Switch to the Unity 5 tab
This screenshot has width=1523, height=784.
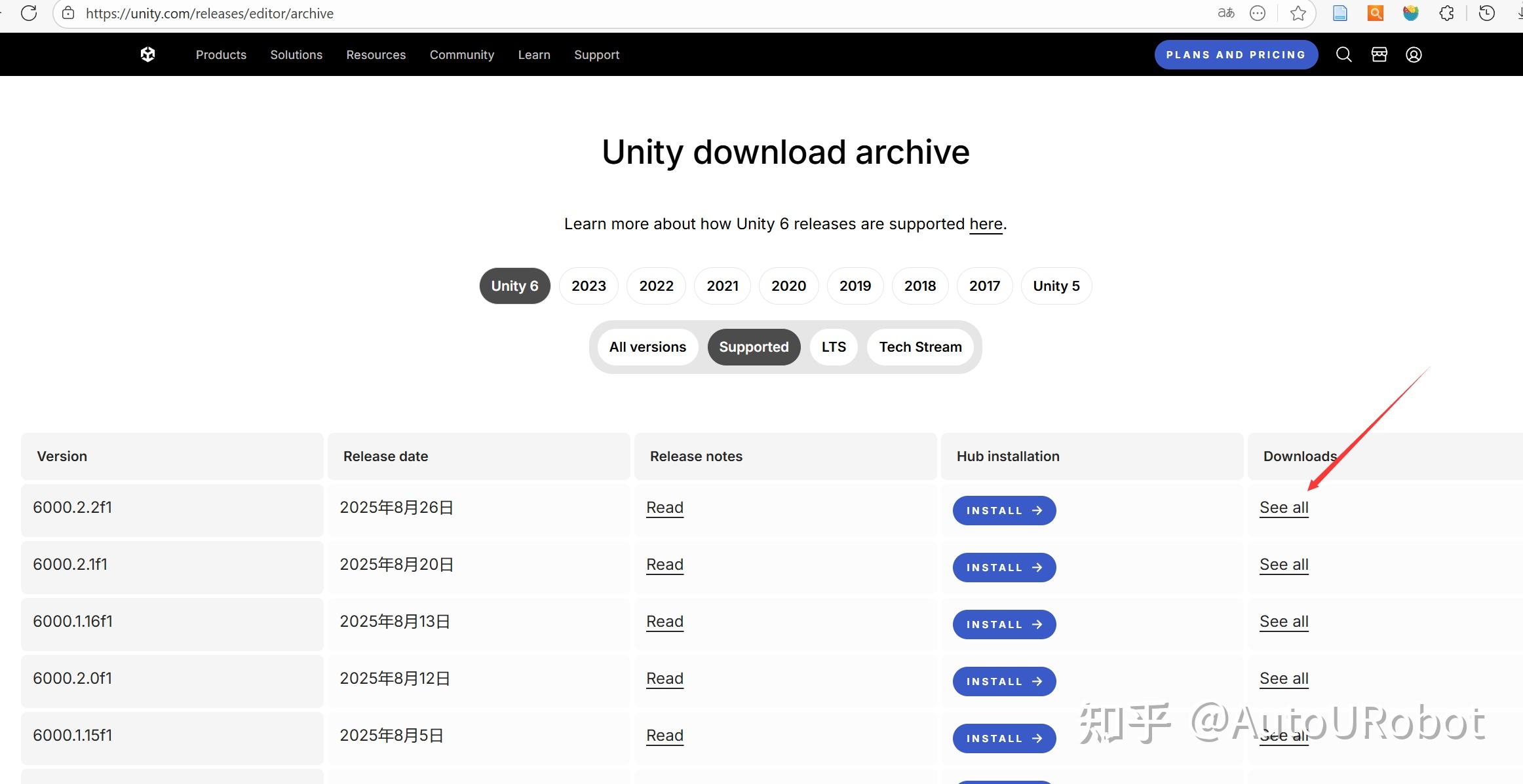point(1056,286)
